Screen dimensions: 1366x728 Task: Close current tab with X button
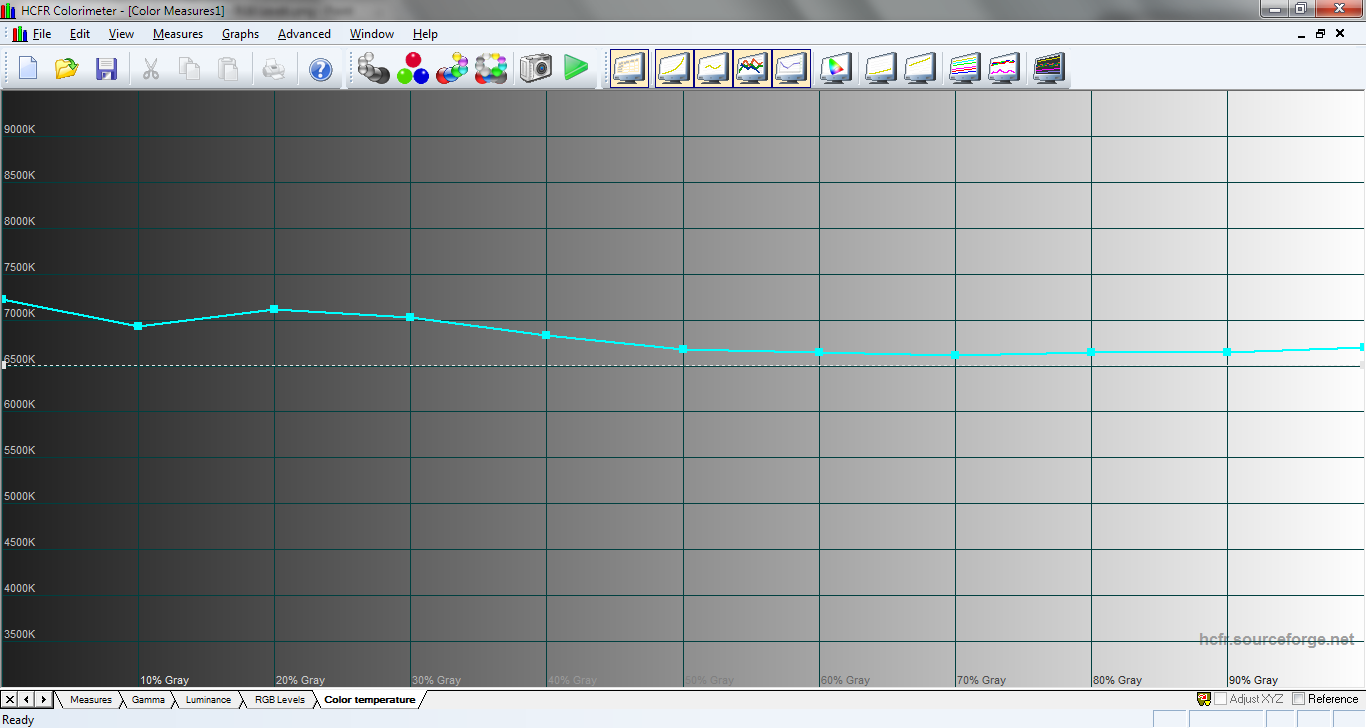tap(10, 700)
